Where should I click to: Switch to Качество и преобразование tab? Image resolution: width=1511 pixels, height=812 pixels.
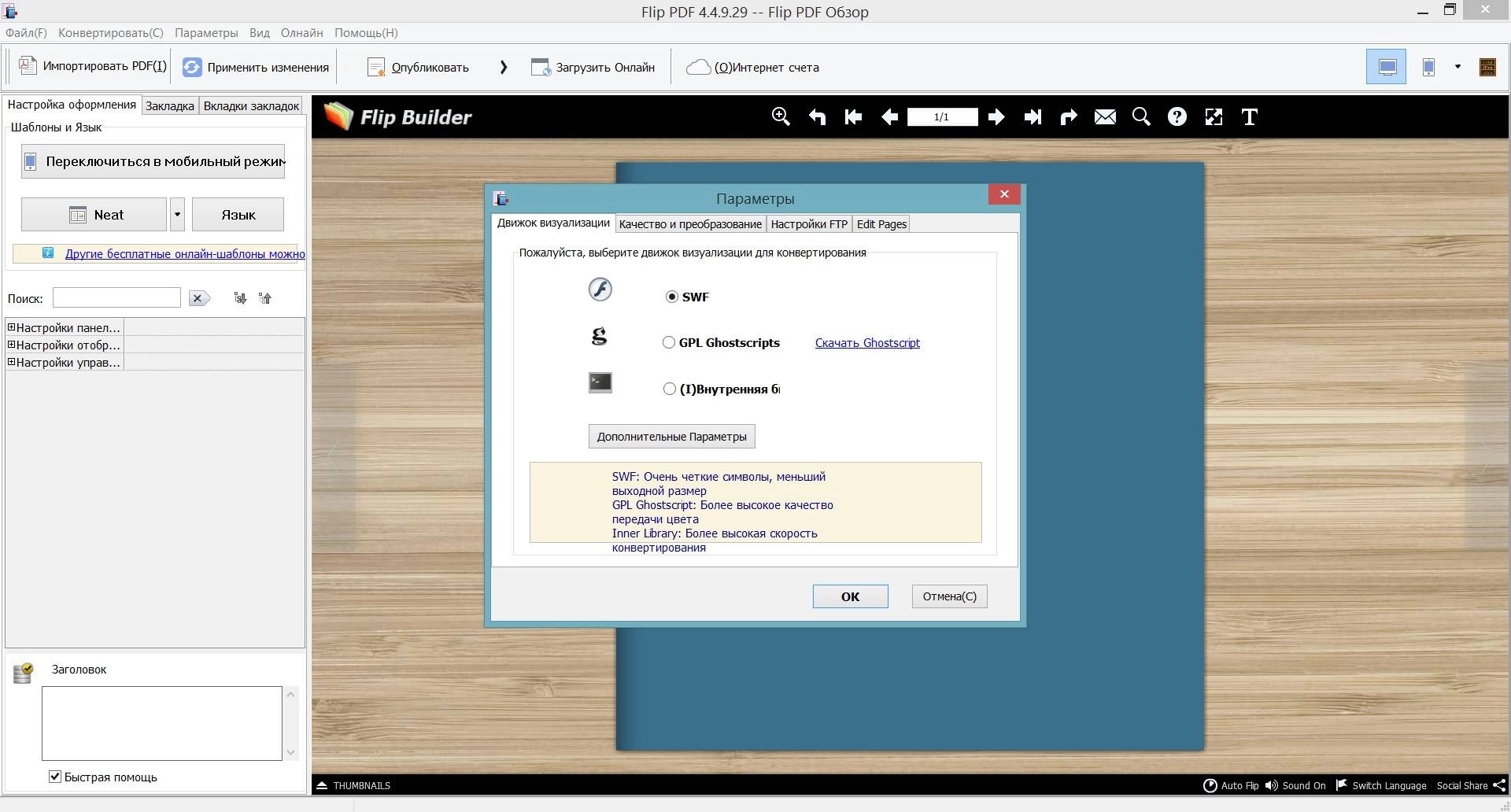point(690,224)
